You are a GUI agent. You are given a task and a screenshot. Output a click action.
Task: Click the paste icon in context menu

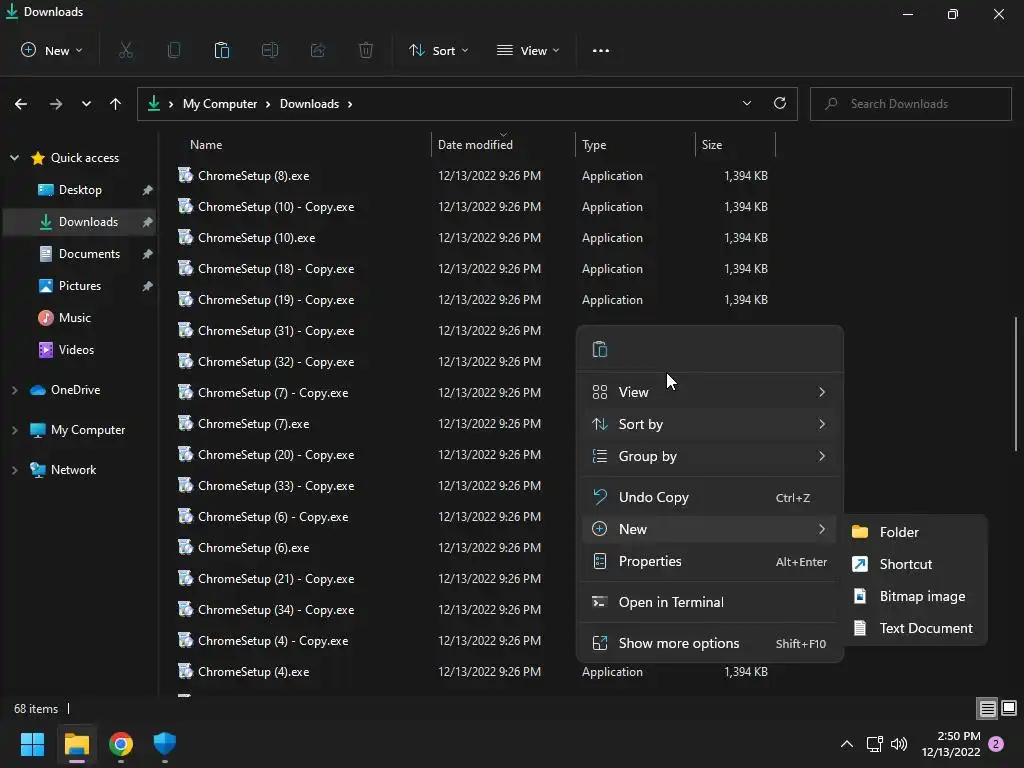tap(600, 349)
